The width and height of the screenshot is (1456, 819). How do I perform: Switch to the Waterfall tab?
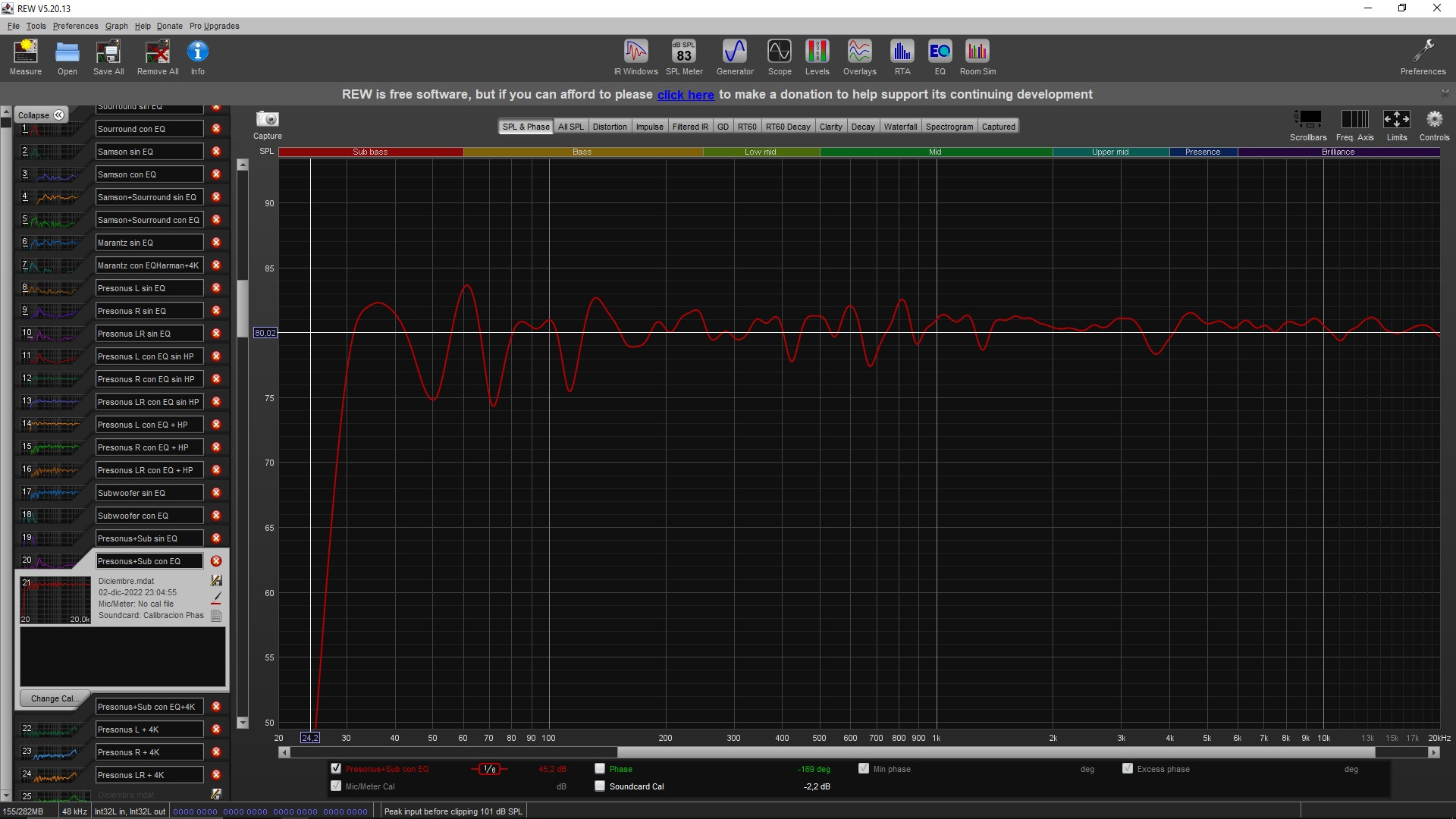pyautogui.click(x=899, y=127)
